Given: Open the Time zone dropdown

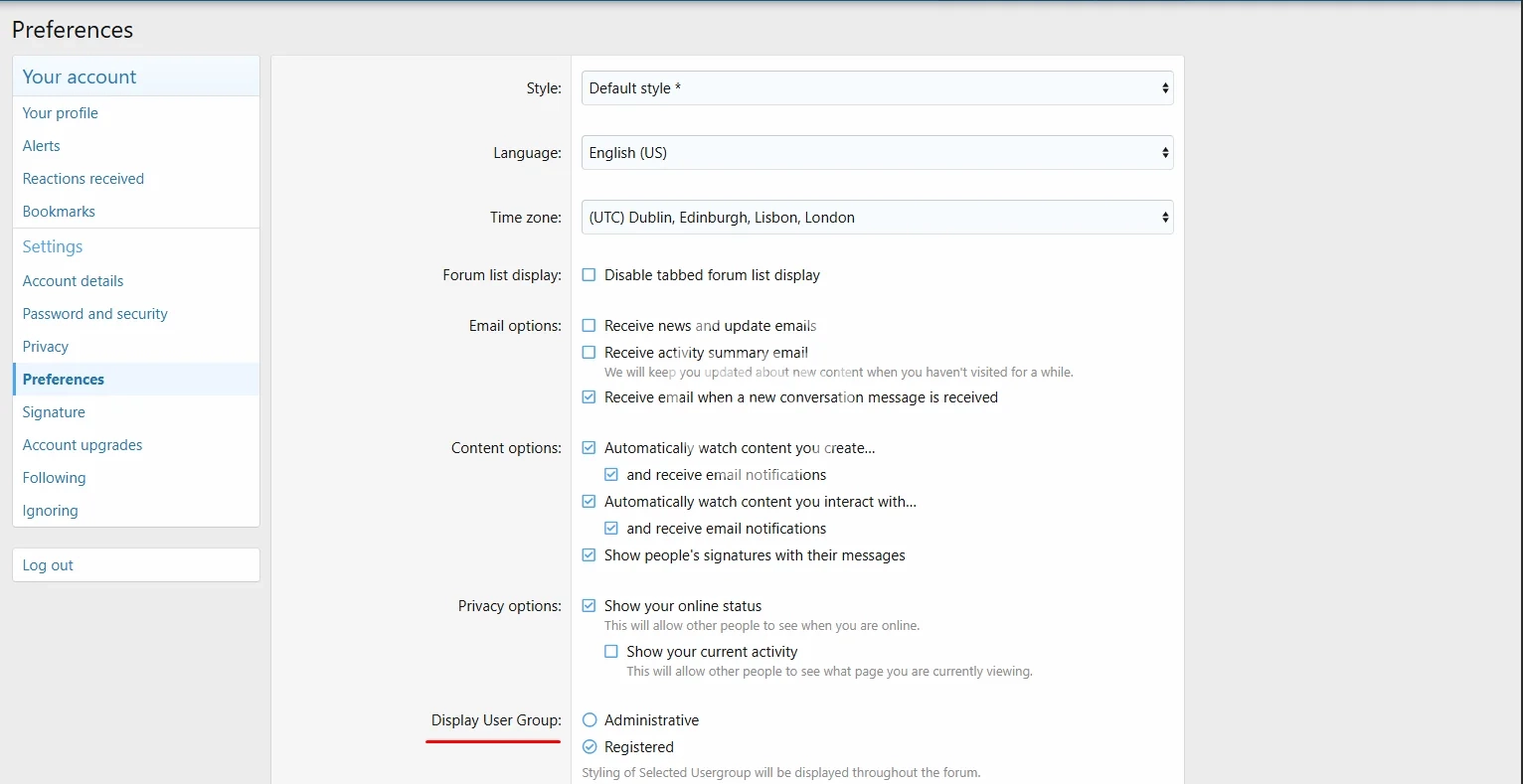Looking at the screenshot, I should (876, 218).
